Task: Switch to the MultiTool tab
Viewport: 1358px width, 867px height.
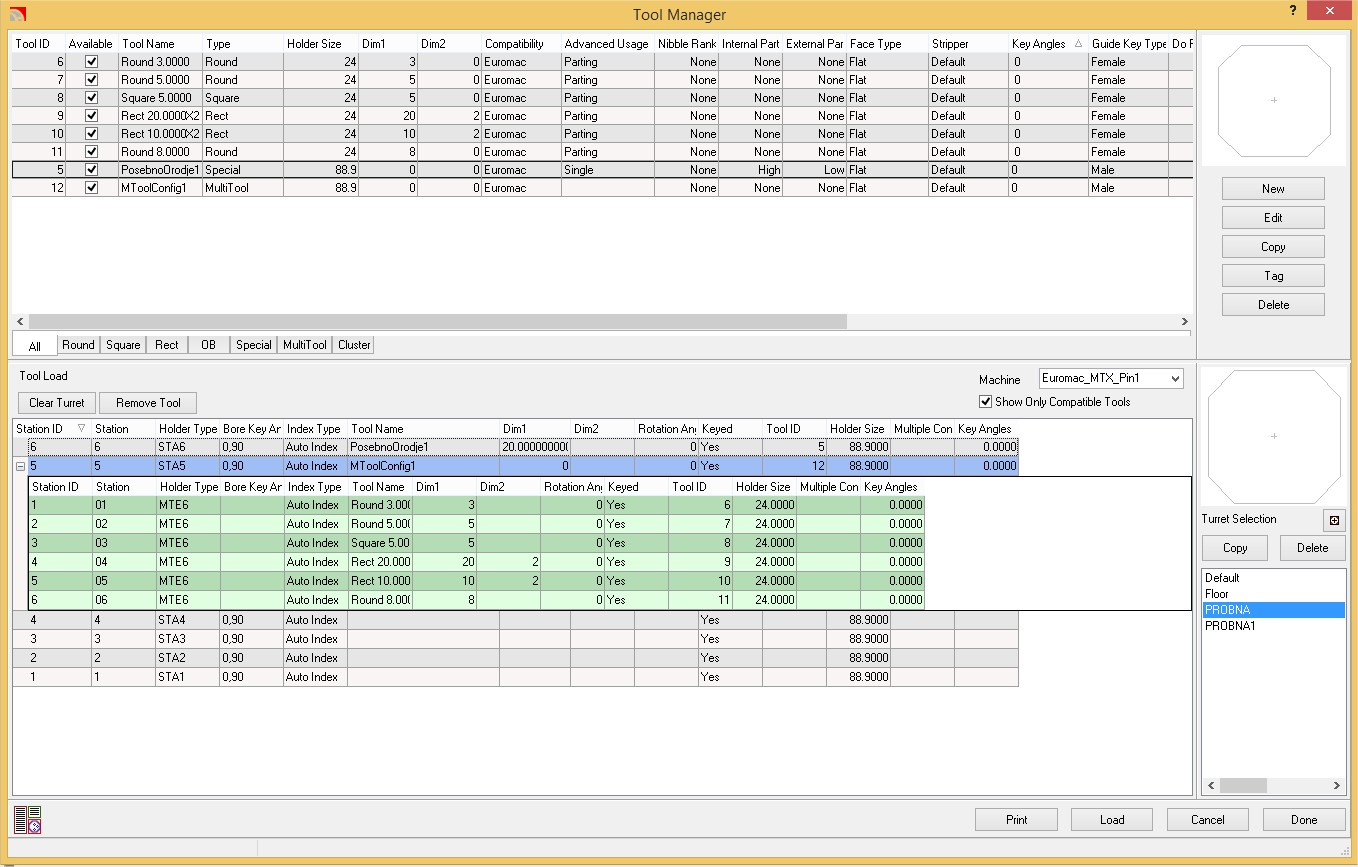Action: [304, 345]
